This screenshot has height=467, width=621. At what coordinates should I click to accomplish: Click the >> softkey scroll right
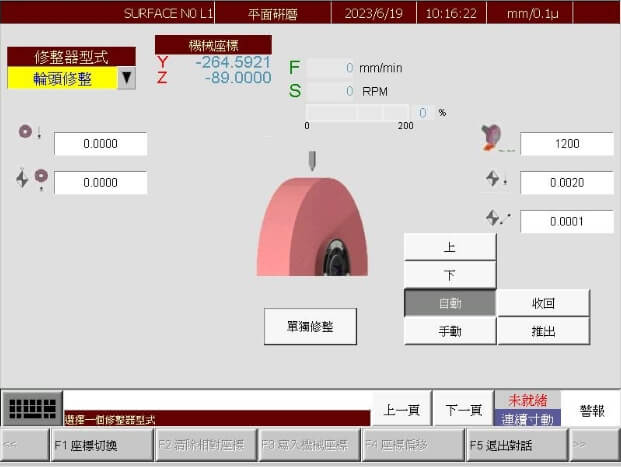(595, 445)
